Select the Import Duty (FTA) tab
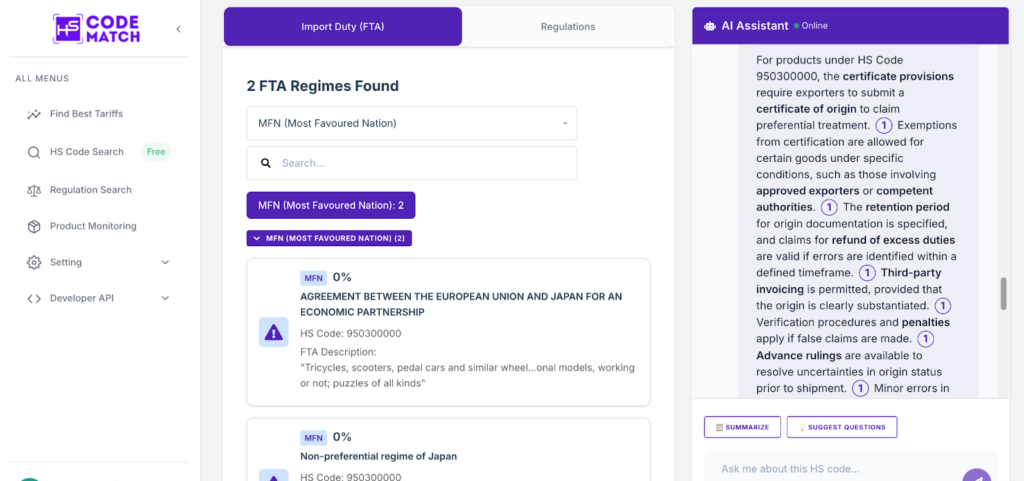Viewport: 1024px width, 481px height. click(x=342, y=27)
